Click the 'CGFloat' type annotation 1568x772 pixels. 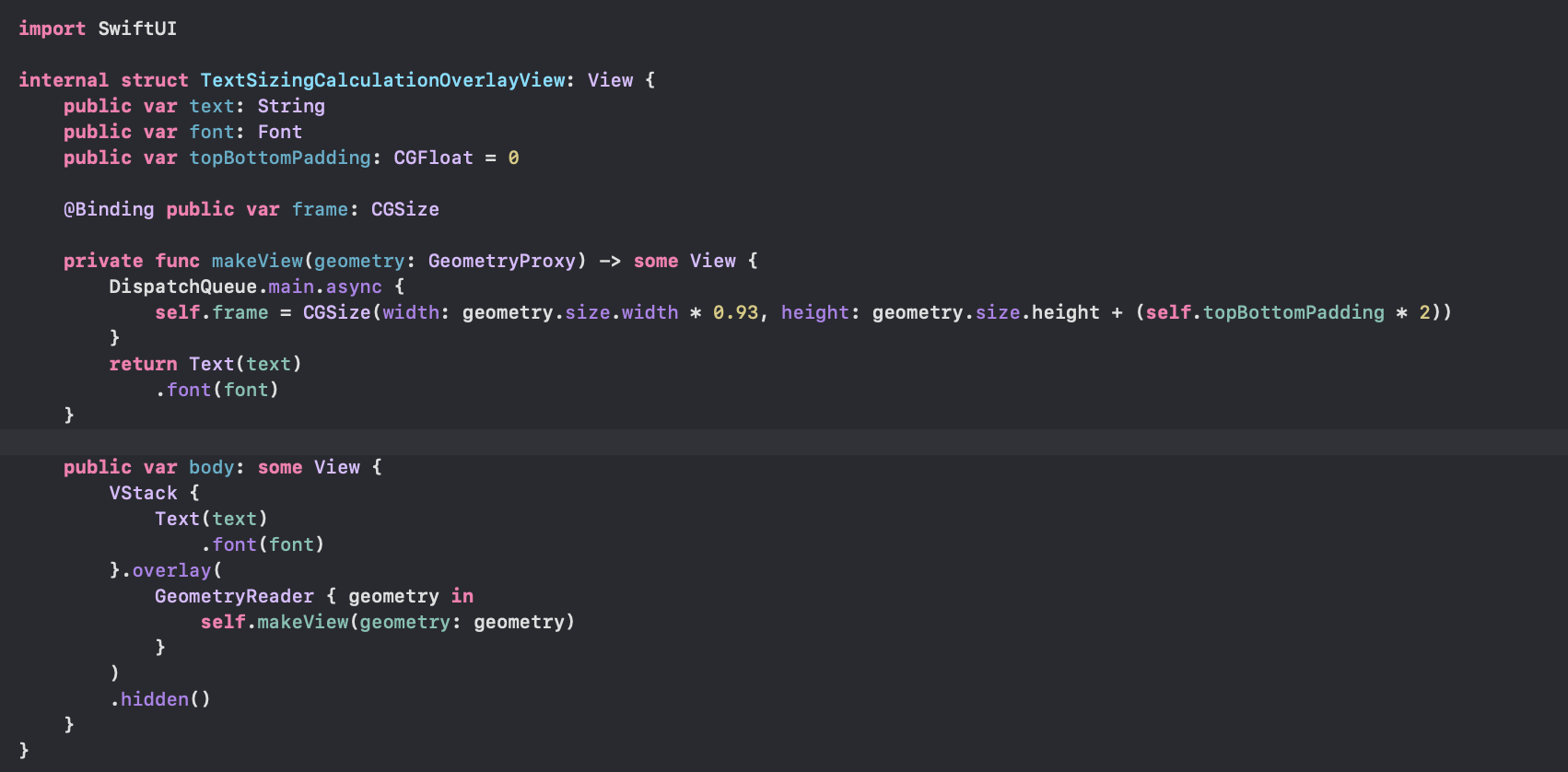tap(433, 158)
